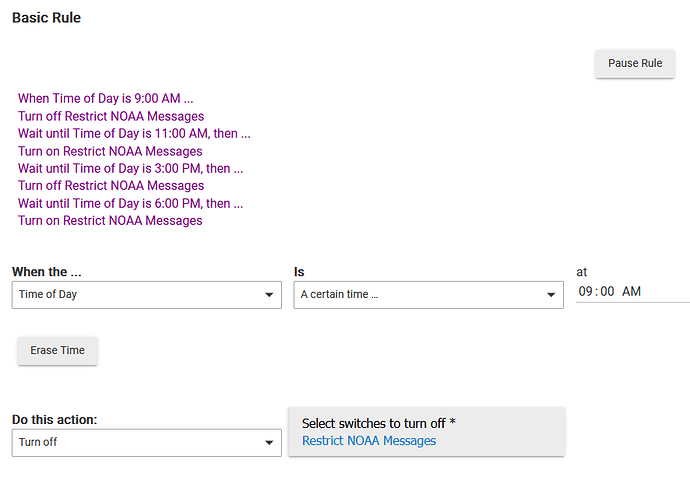Click the 'Is' field label
Screen dimensions: 690x484
299,272
